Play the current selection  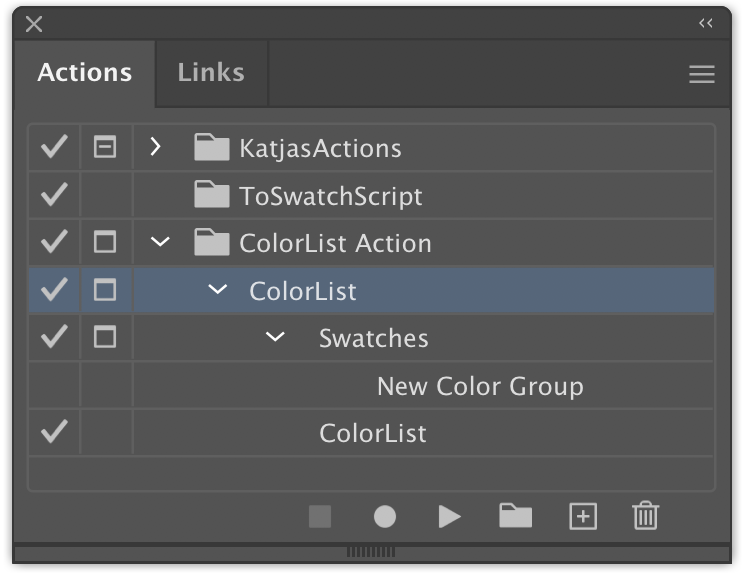[449, 516]
